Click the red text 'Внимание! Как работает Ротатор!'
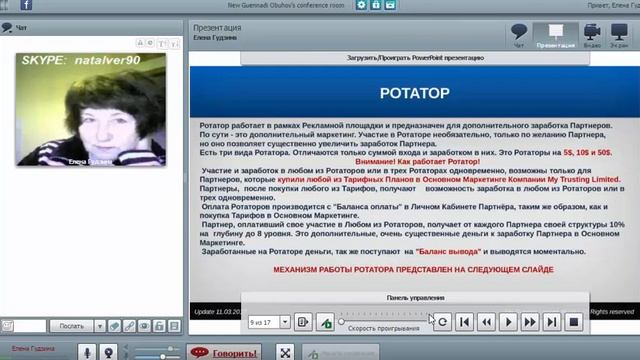 click(x=418, y=162)
